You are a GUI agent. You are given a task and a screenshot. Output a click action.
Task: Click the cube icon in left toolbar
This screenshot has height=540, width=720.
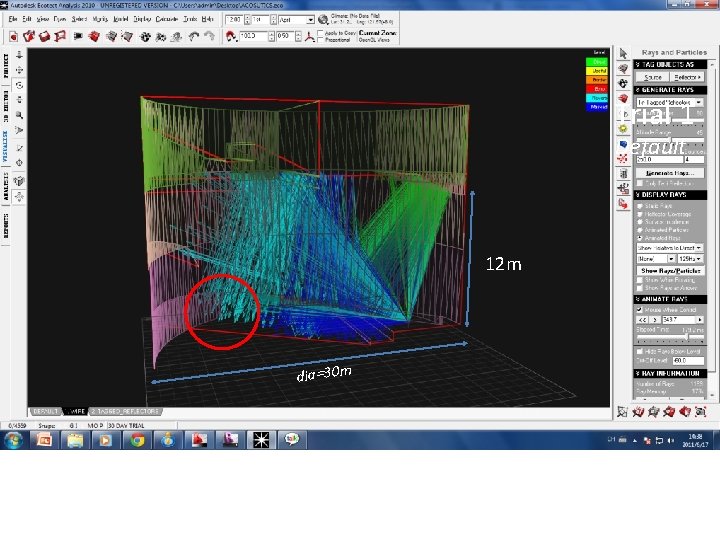19,181
